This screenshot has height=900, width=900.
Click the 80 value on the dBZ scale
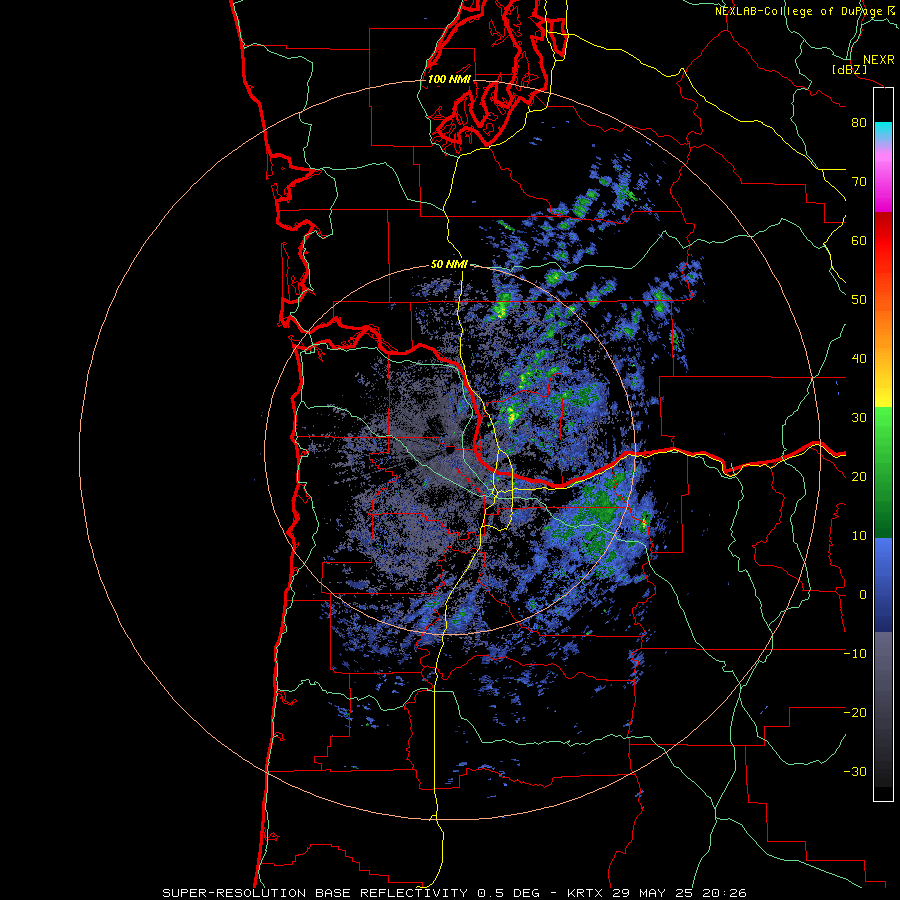coord(859,123)
